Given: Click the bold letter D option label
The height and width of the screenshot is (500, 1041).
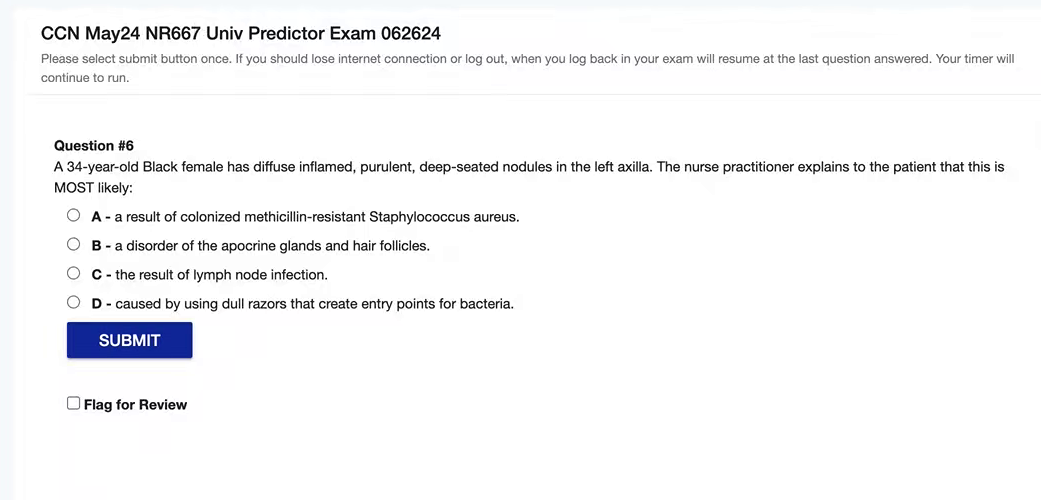Looking at the screenshot, I should pos(98,304).
